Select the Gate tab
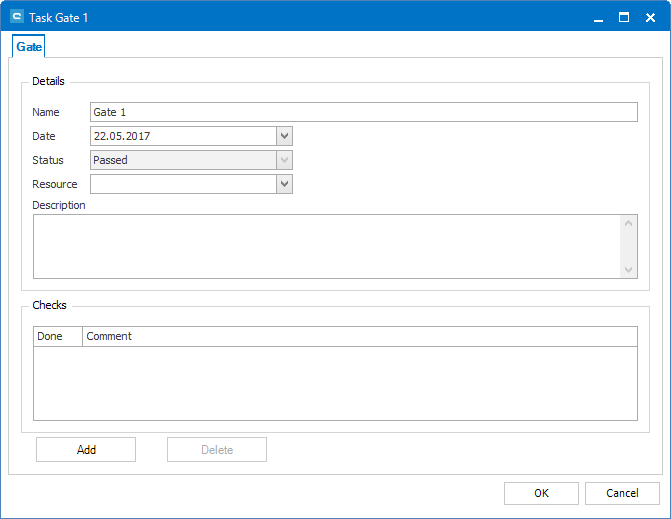The height and width of the screenshot is (519, 671). point(29,47)
